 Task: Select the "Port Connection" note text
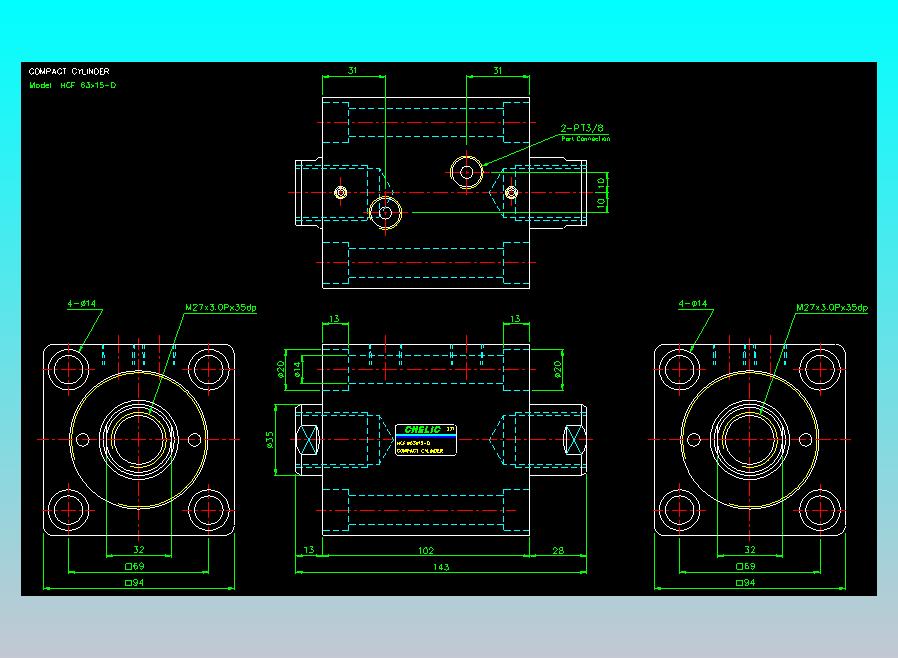tap(585, 139)
